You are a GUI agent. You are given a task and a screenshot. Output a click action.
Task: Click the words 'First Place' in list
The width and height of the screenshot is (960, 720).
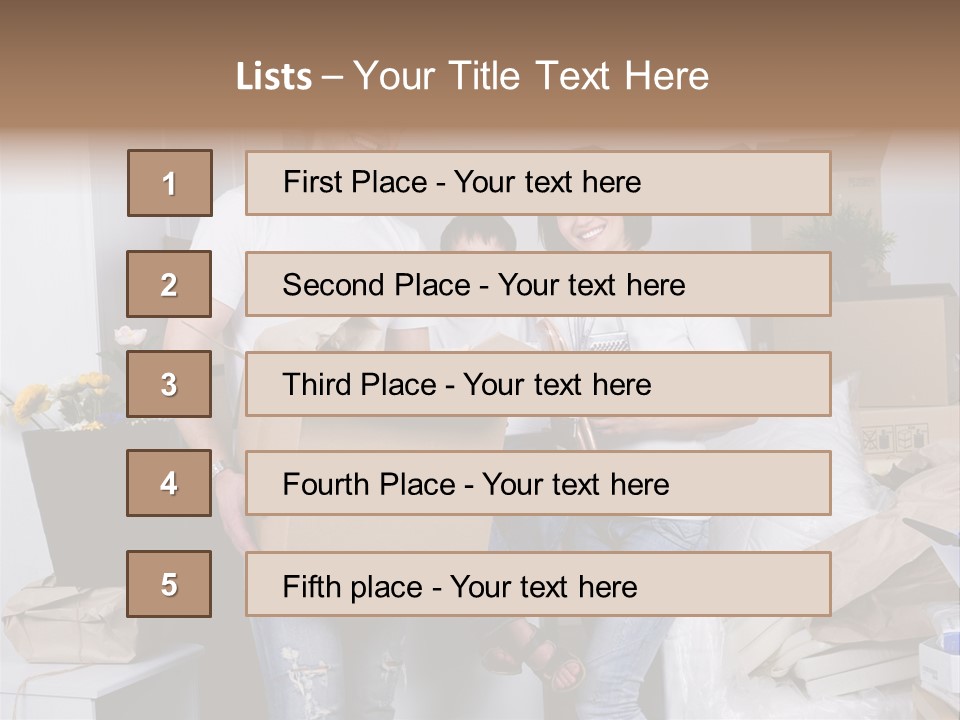(x=355, y=182)
